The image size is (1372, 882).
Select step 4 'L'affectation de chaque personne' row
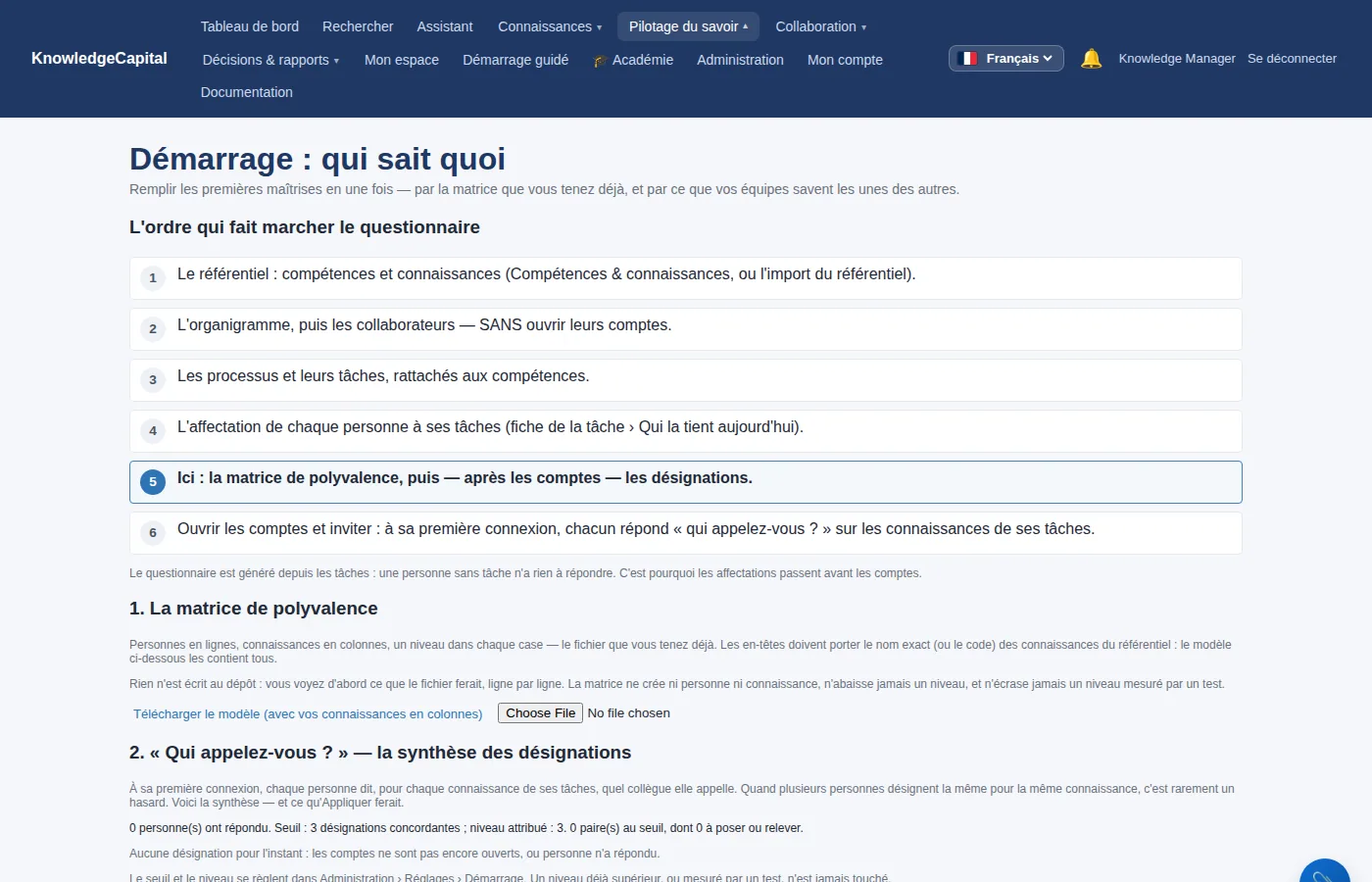(x=686, y=431)
